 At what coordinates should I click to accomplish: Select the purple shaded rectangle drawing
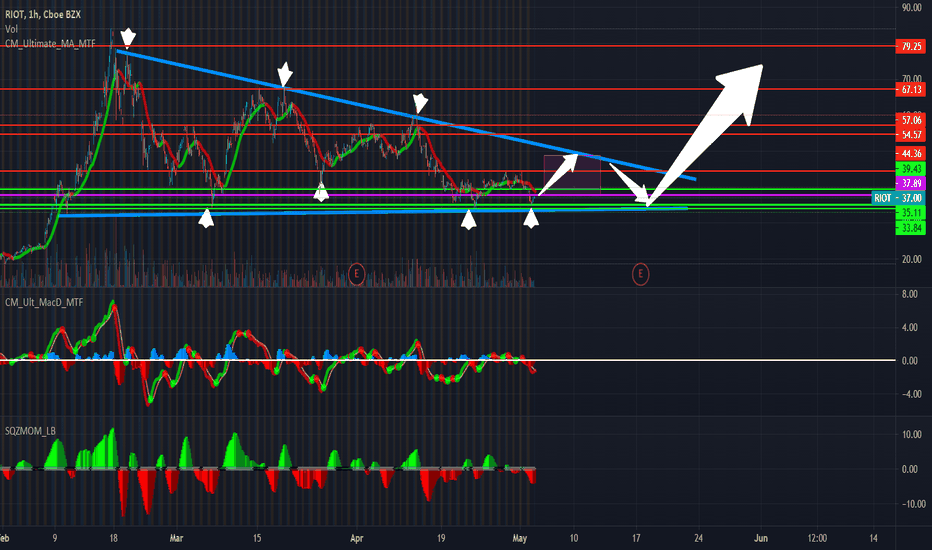pyautogui.click(x=572, y=174)
